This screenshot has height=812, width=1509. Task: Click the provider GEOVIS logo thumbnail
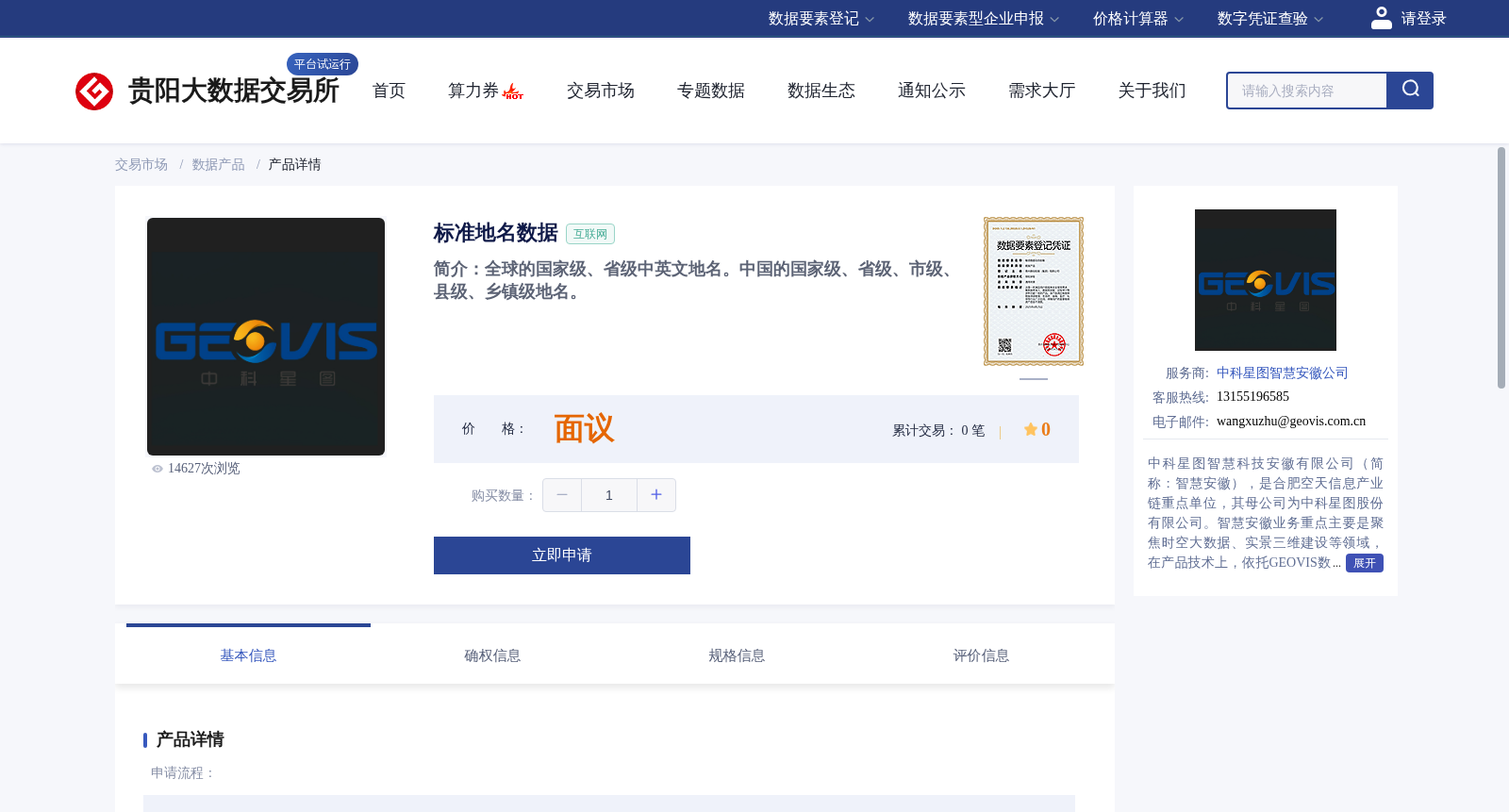point(1266,280)
